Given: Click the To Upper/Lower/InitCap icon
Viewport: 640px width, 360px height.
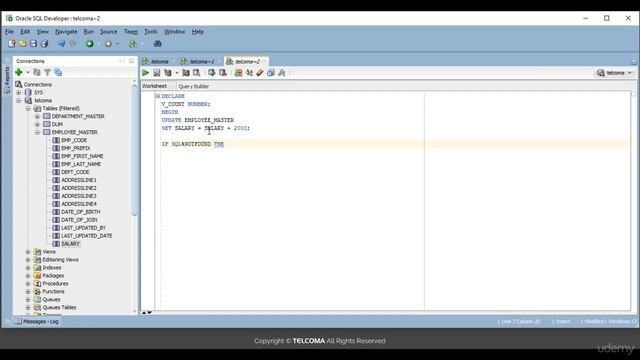Looking at the screenshot, I should [x=249, y=73].
